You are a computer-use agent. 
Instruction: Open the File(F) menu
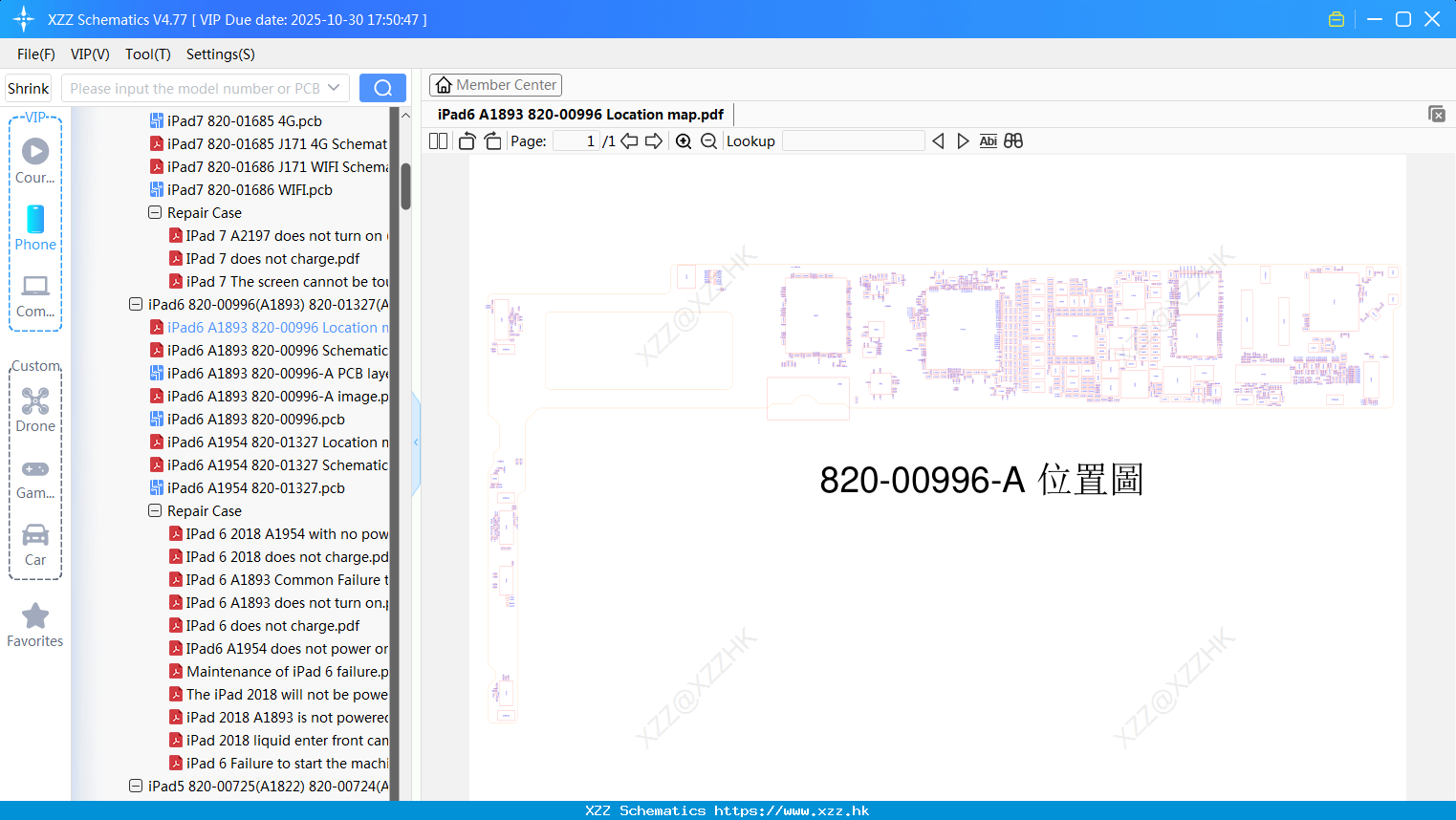pos(35,54)
